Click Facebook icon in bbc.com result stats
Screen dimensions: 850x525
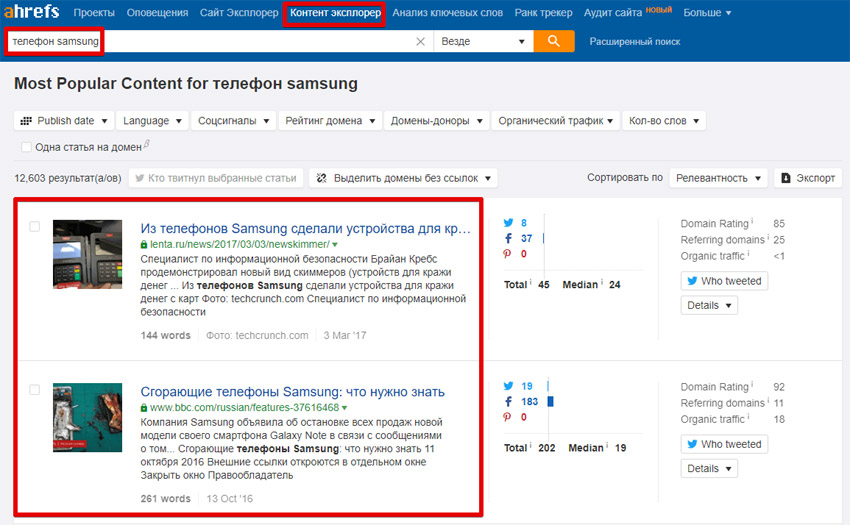508,401
